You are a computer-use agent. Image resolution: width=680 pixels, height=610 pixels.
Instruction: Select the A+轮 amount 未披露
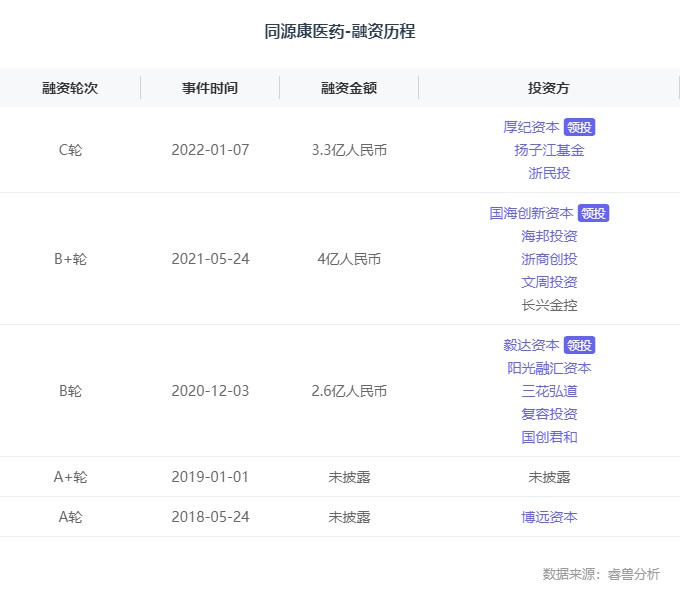coord(349,477)
